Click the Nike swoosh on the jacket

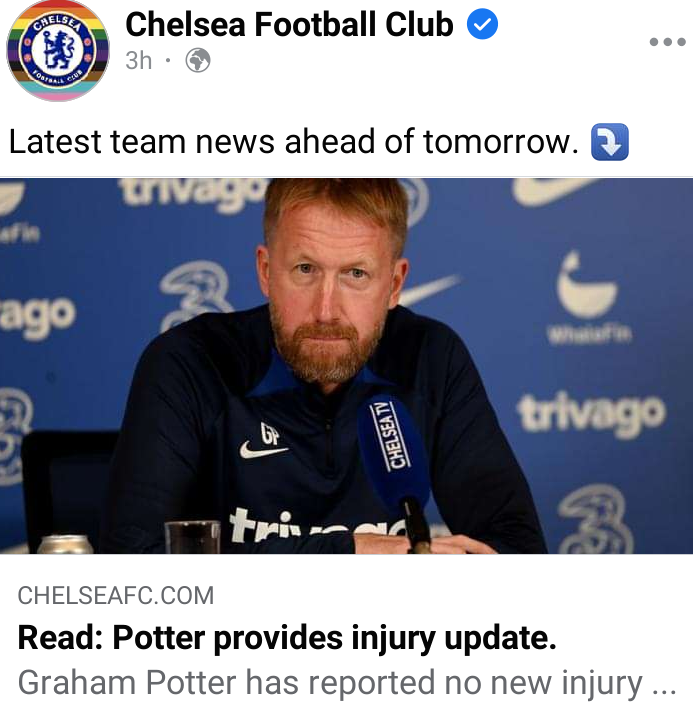click(263, 450)
